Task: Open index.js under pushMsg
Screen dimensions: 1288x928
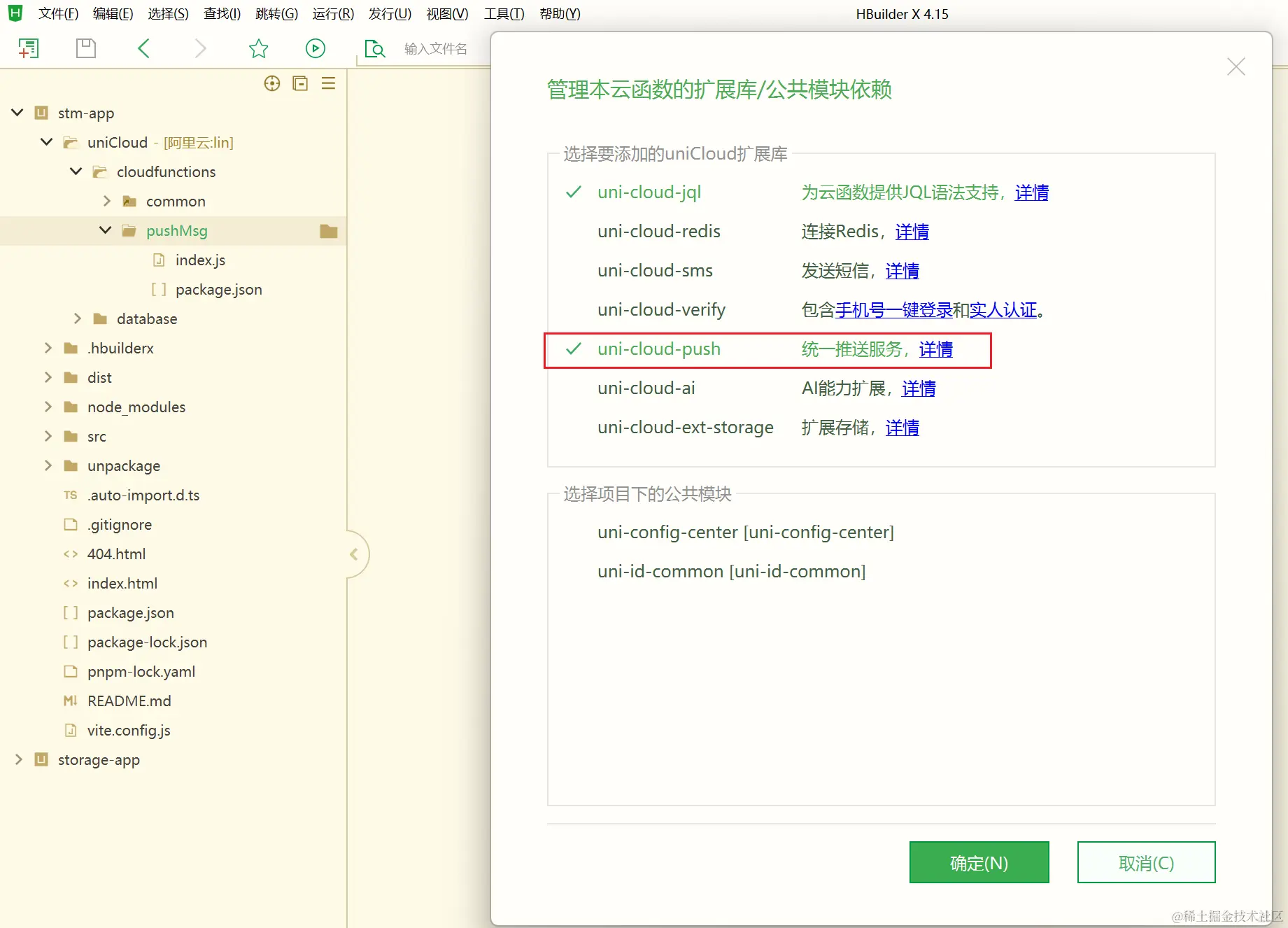Action: (x=200, y=260)
